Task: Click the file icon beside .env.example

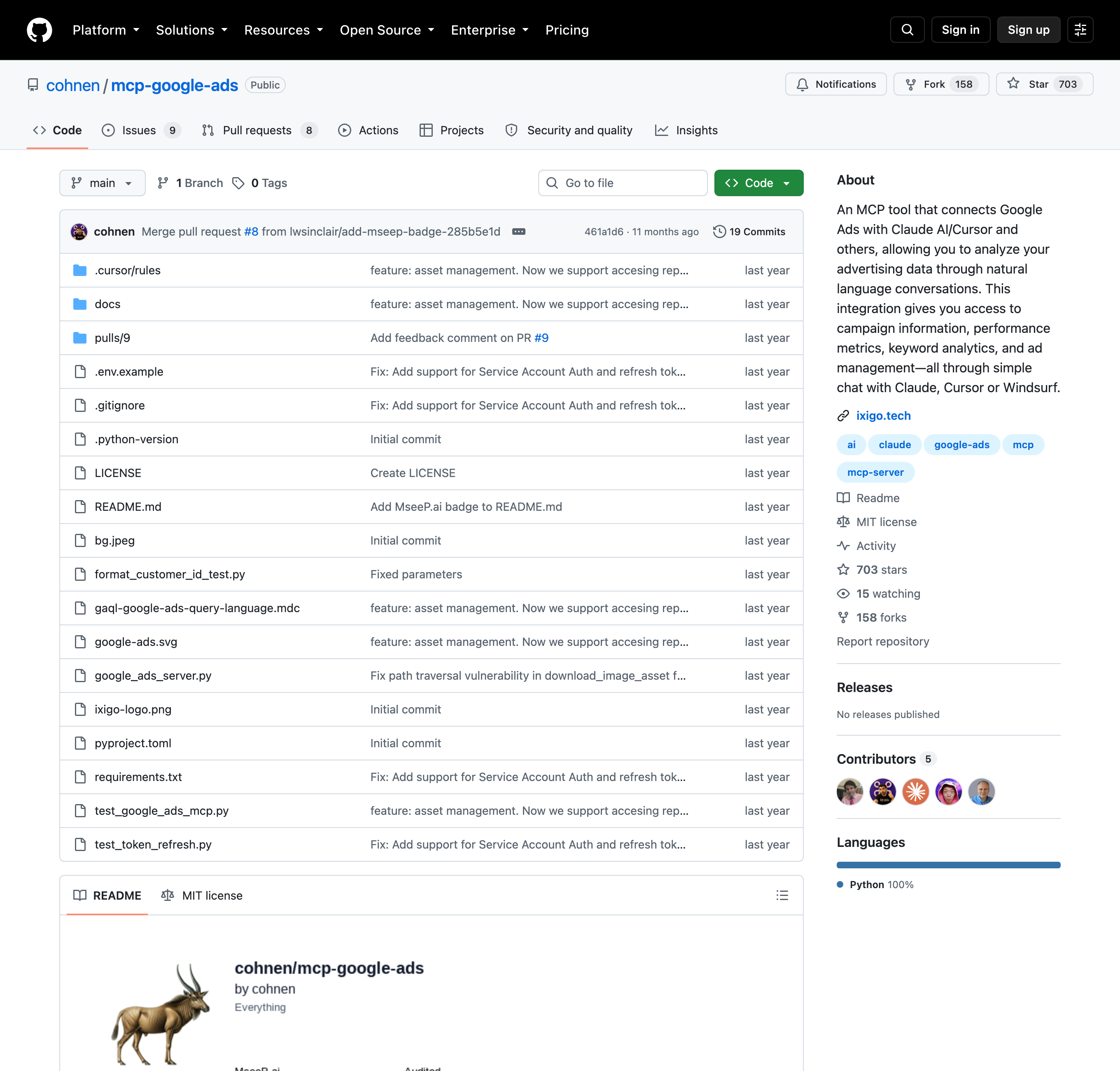Action: (80, 372)
